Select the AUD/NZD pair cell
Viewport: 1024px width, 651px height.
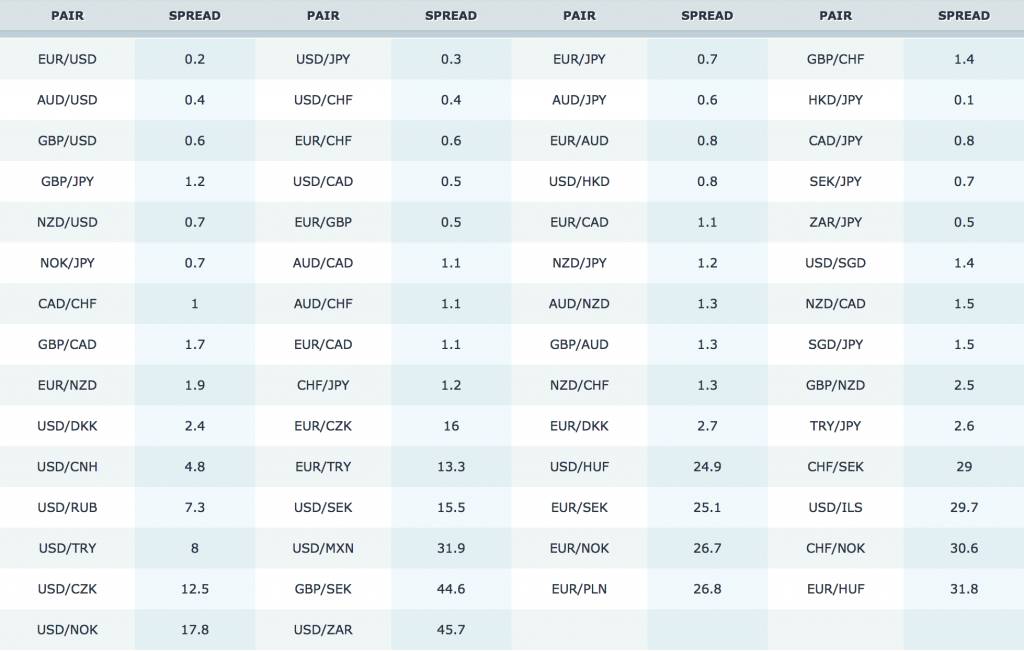click(x=579, y=304)
